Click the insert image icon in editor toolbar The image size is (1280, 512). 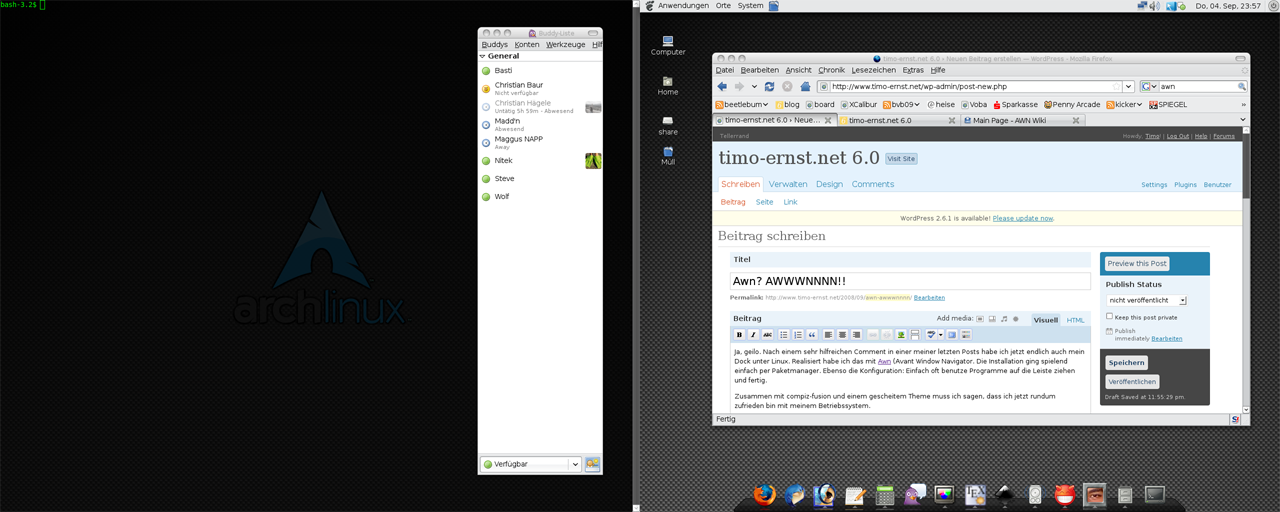click(900, 335)
